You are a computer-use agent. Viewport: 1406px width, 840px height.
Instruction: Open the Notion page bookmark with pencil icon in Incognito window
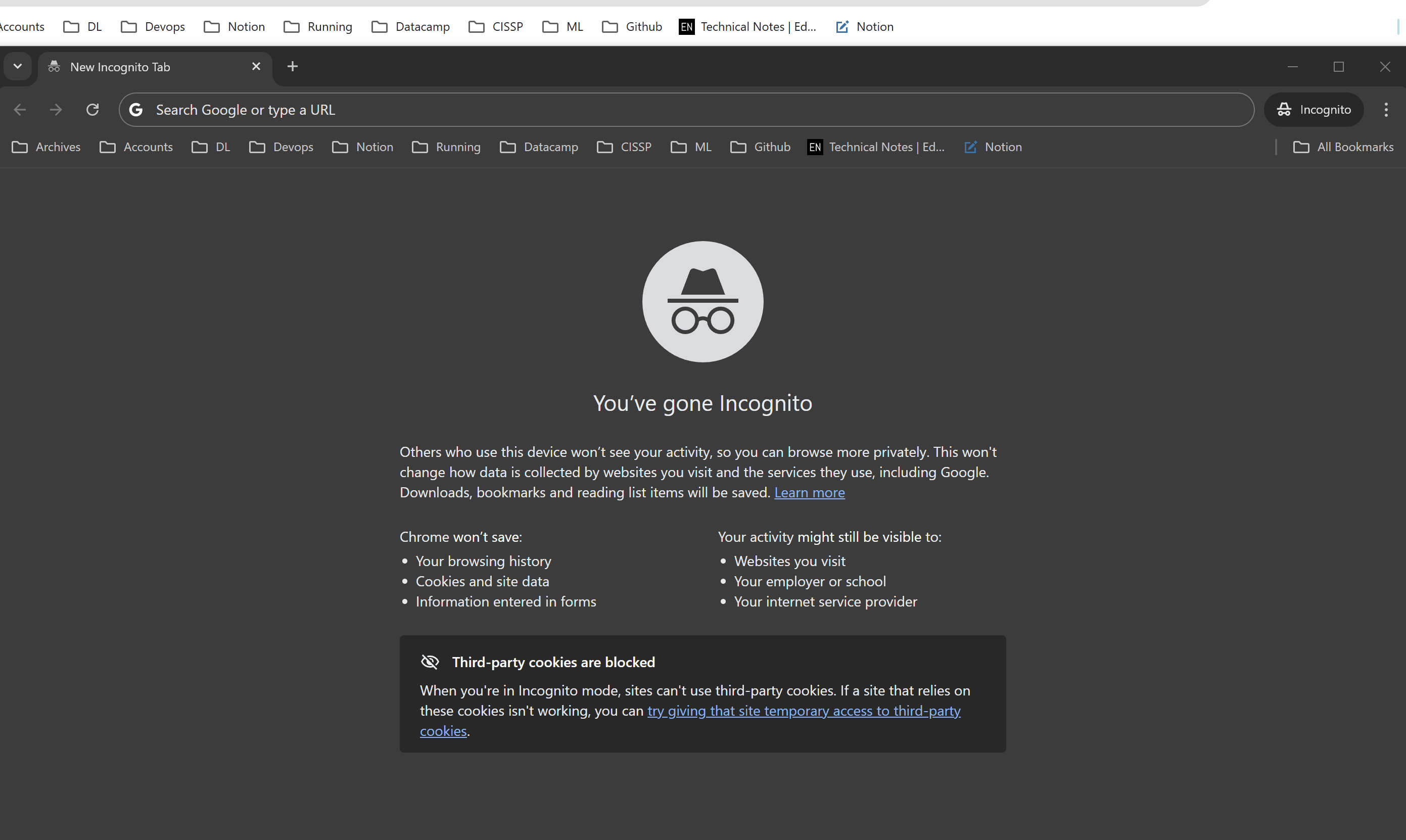coord(993,147)
